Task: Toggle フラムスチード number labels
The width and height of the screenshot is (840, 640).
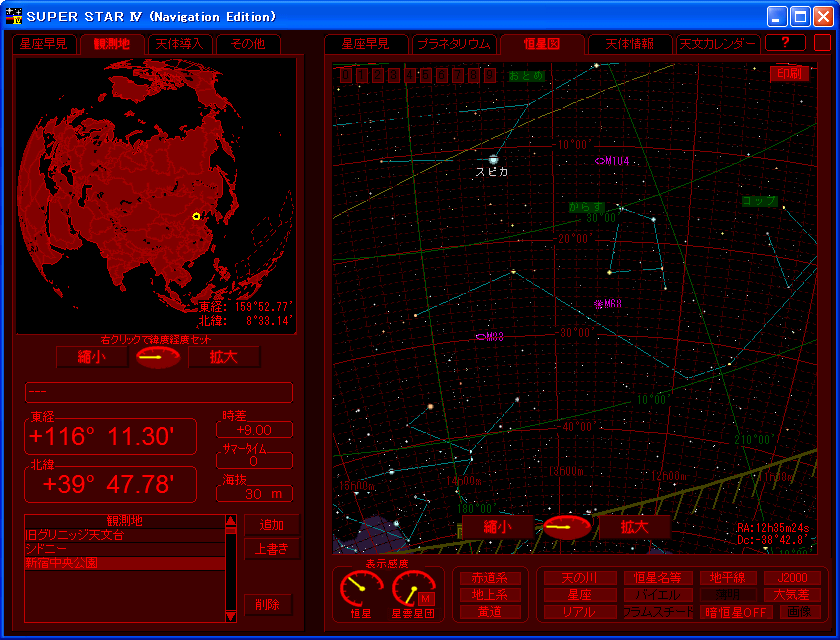Action: tap(658, 612)
